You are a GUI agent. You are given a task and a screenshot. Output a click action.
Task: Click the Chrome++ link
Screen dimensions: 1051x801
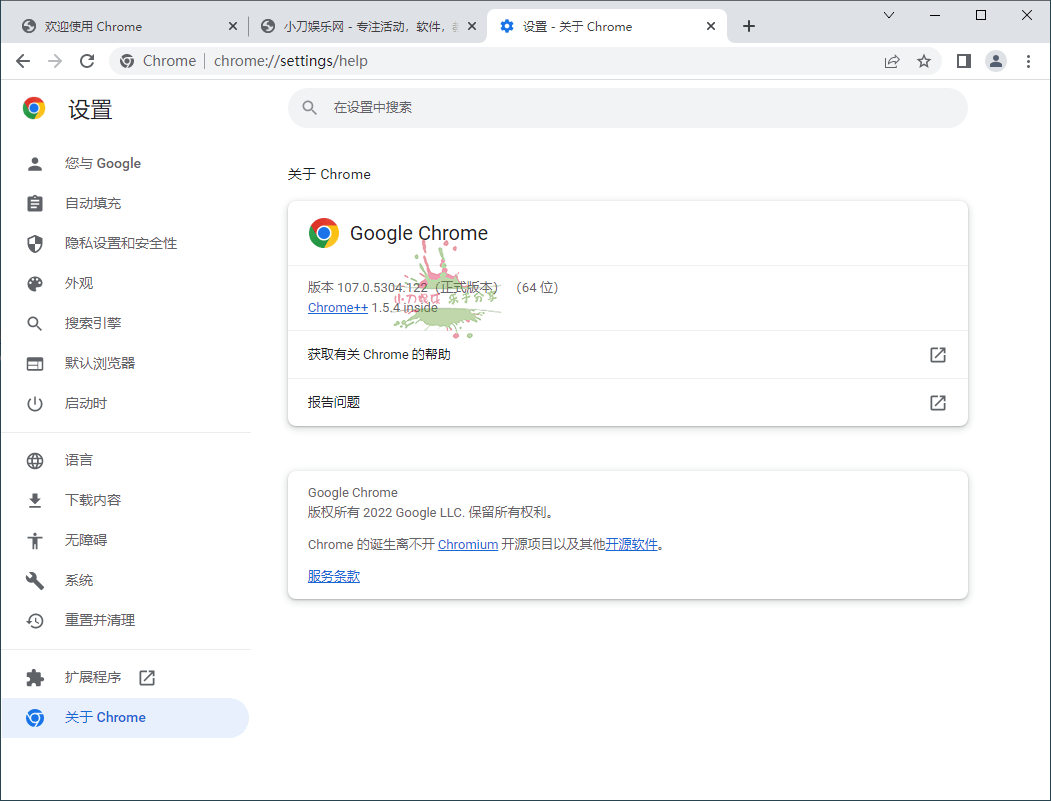pyautogui.click(x=337, y=307)
